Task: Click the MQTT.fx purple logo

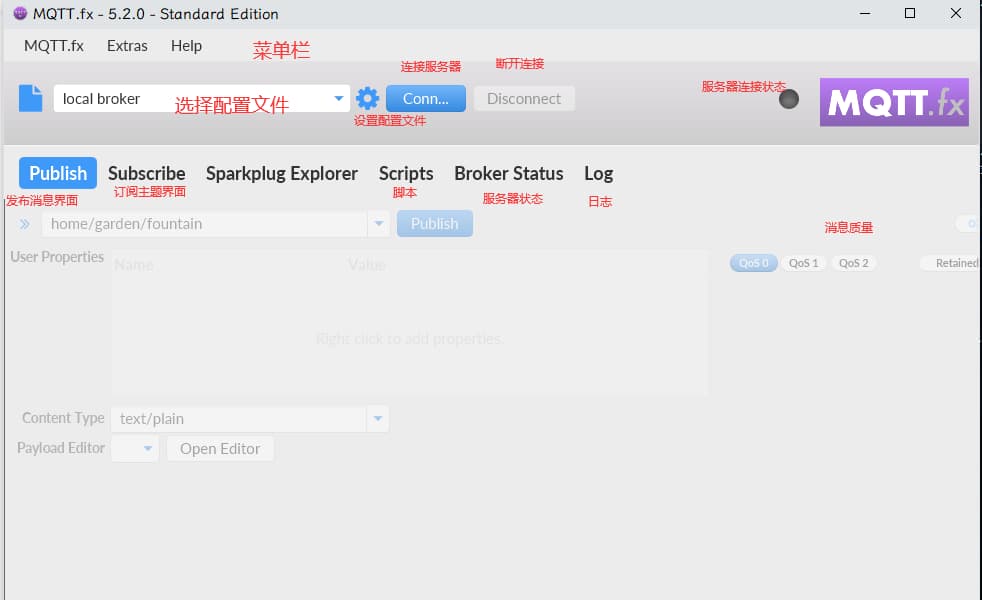Action: [x=894, y=102]
